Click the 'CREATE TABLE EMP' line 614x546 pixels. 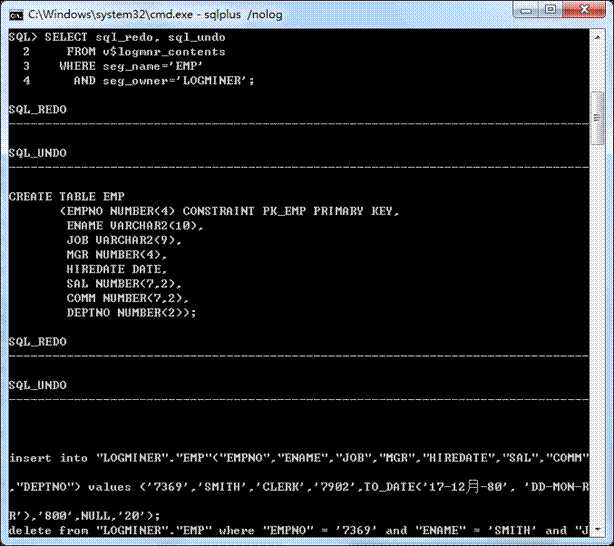tap(67, 196)
